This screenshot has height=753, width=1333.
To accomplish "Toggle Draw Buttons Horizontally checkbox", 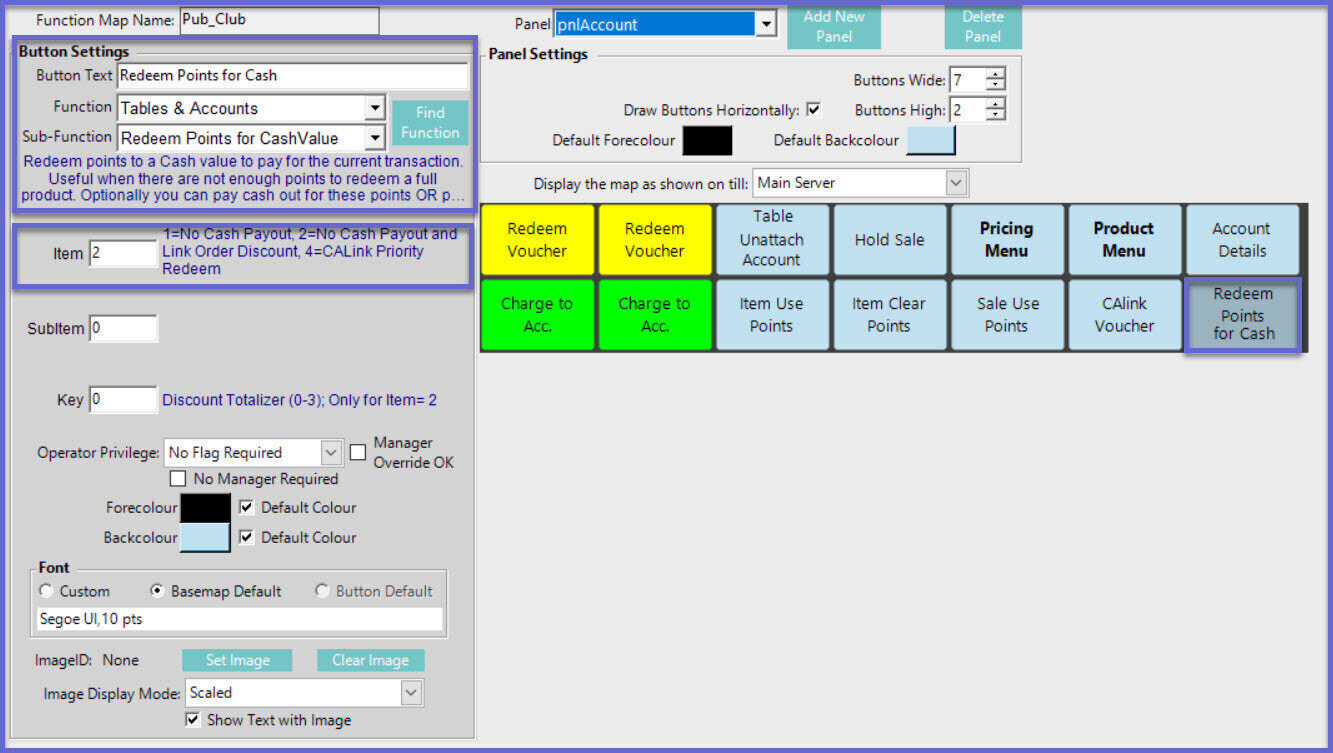I will pyautogui.click(x=813, y=110).
